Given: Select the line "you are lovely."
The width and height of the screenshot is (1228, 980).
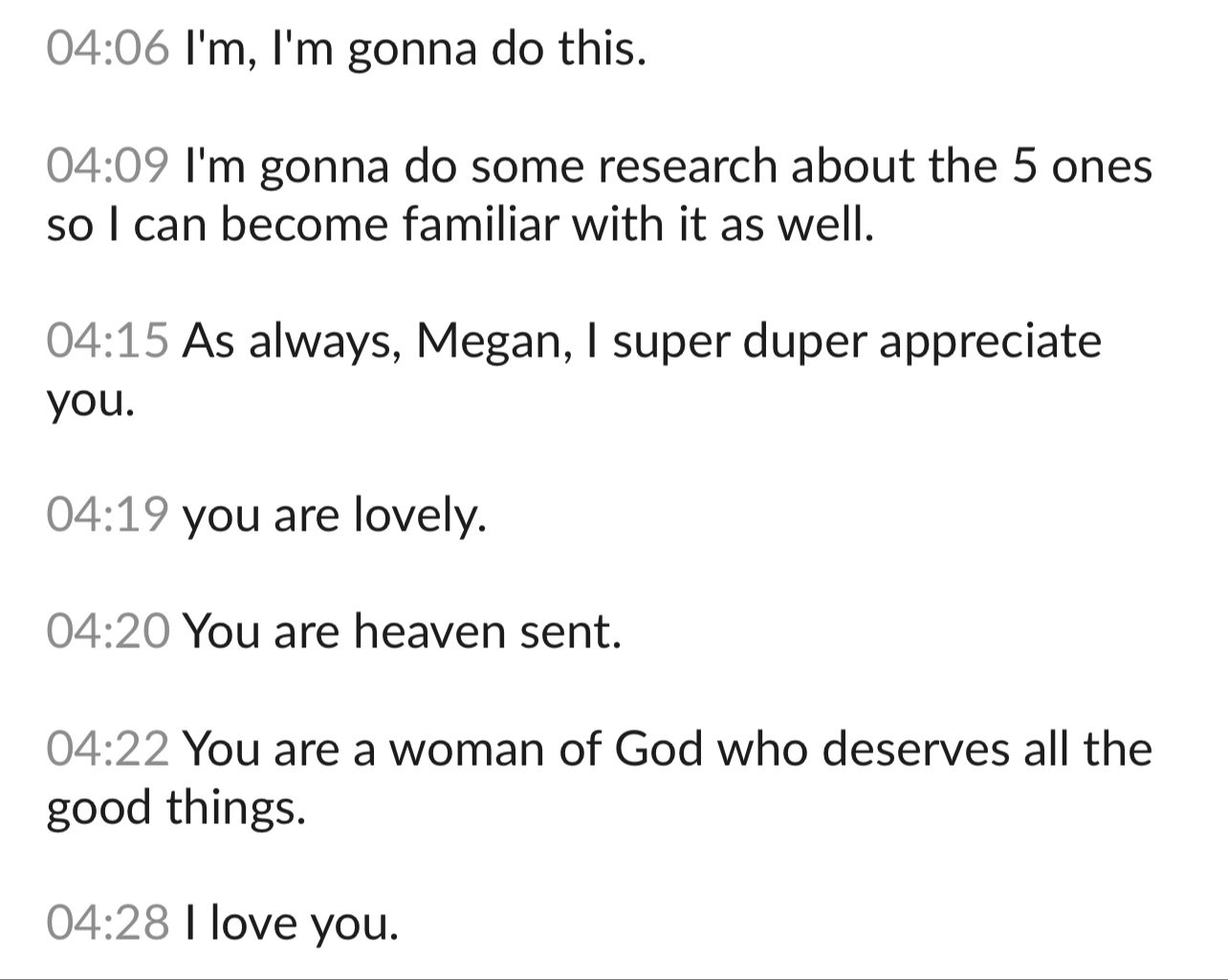Looking at the screenshot, I should pos(335,518).
